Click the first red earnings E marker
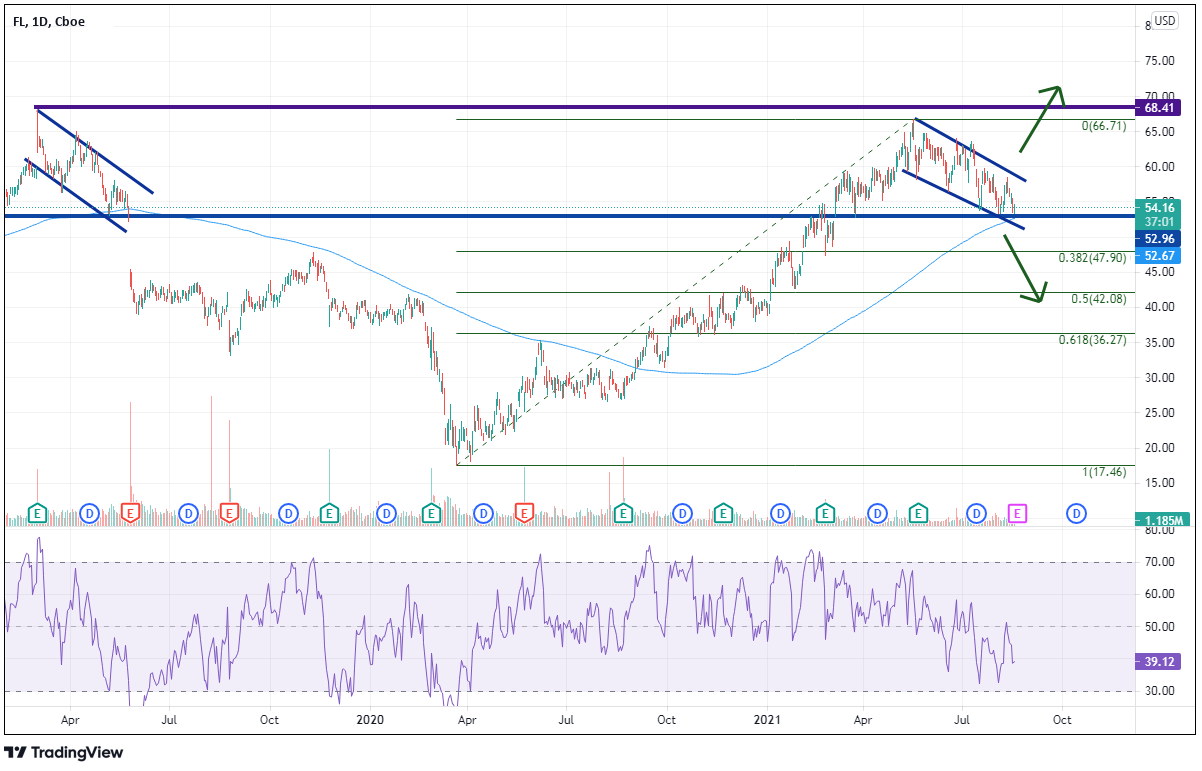This screenshot has width=1202, height=771. 130,513
